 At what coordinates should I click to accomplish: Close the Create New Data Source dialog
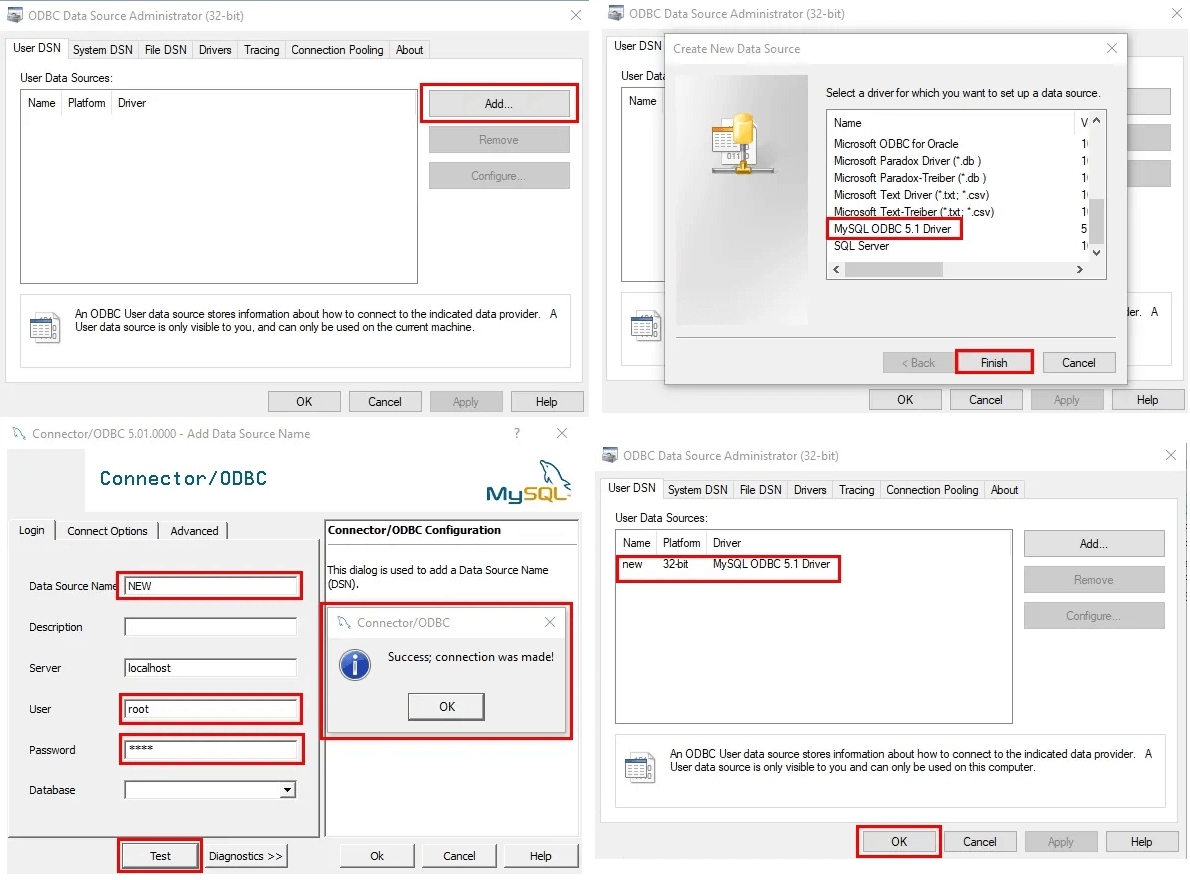pos(1112,49)
